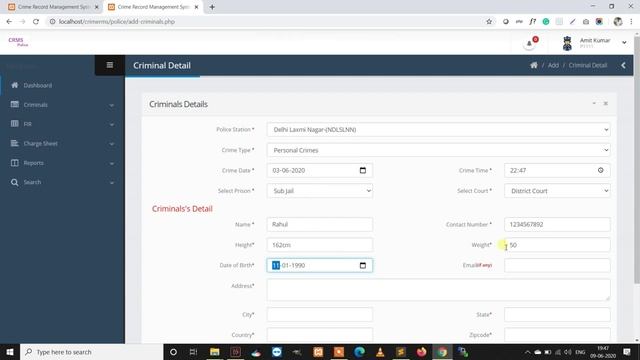Screen dimensions: 640x360
Task: Reload the page
Action: 36,22
